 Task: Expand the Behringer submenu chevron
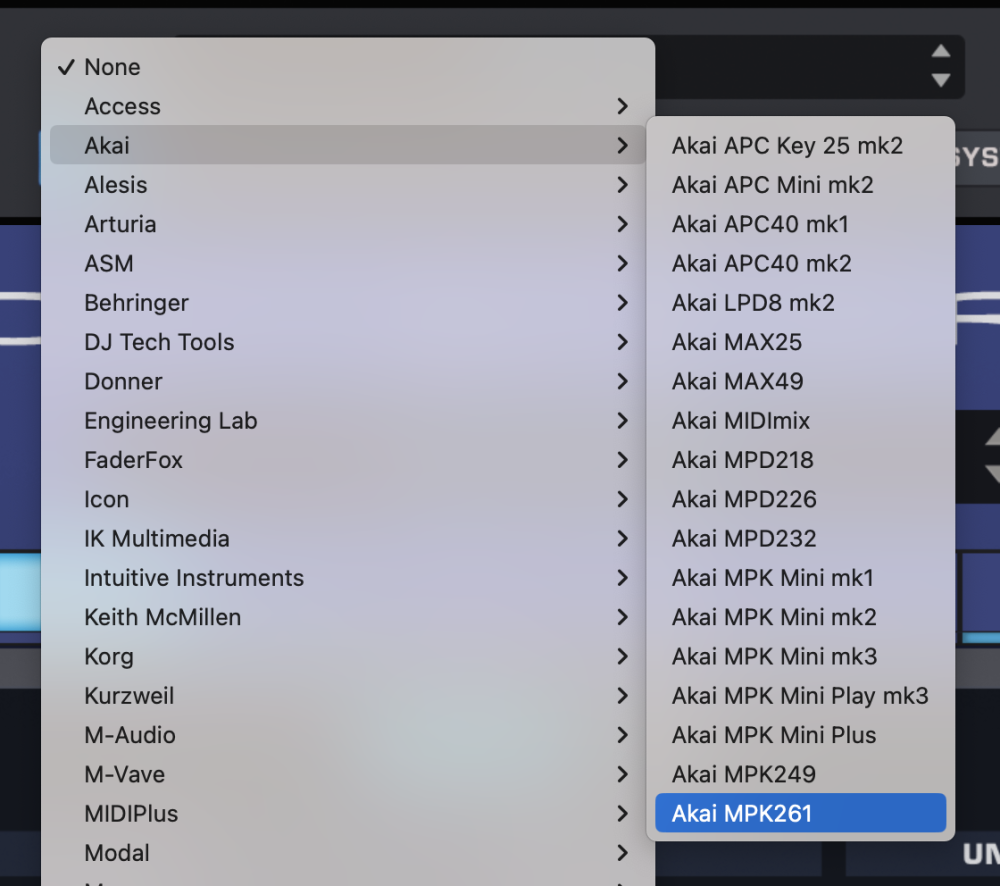click(x=622, y=303)
